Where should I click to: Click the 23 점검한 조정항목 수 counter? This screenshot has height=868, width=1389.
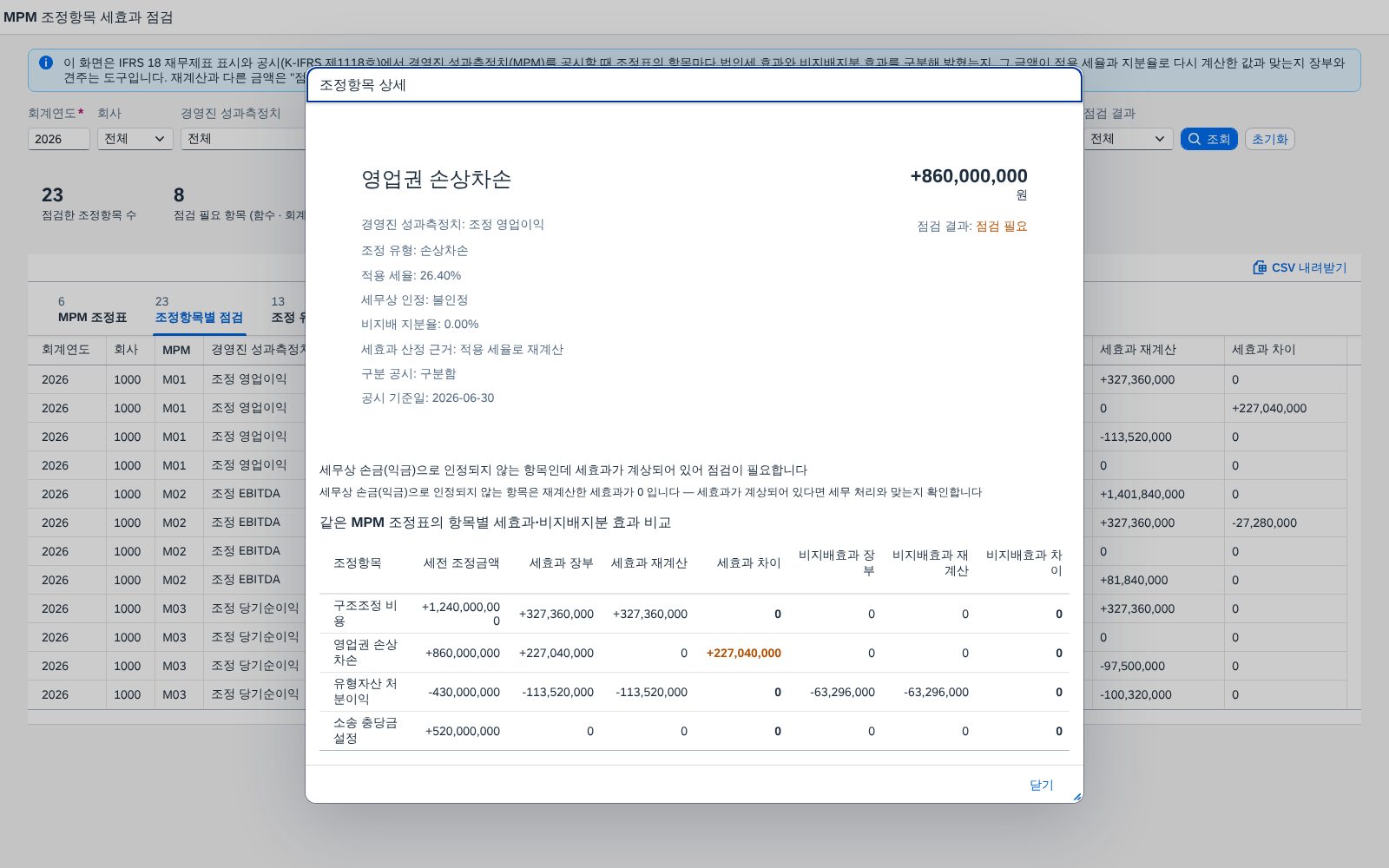(x=89, y=203)
